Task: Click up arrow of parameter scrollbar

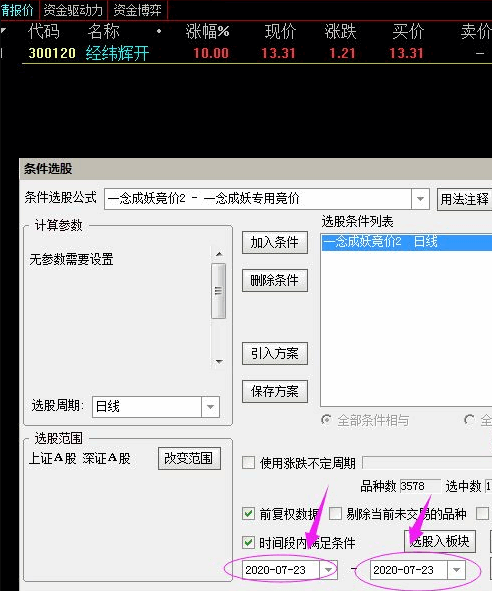Action: (x=219, y=254)
